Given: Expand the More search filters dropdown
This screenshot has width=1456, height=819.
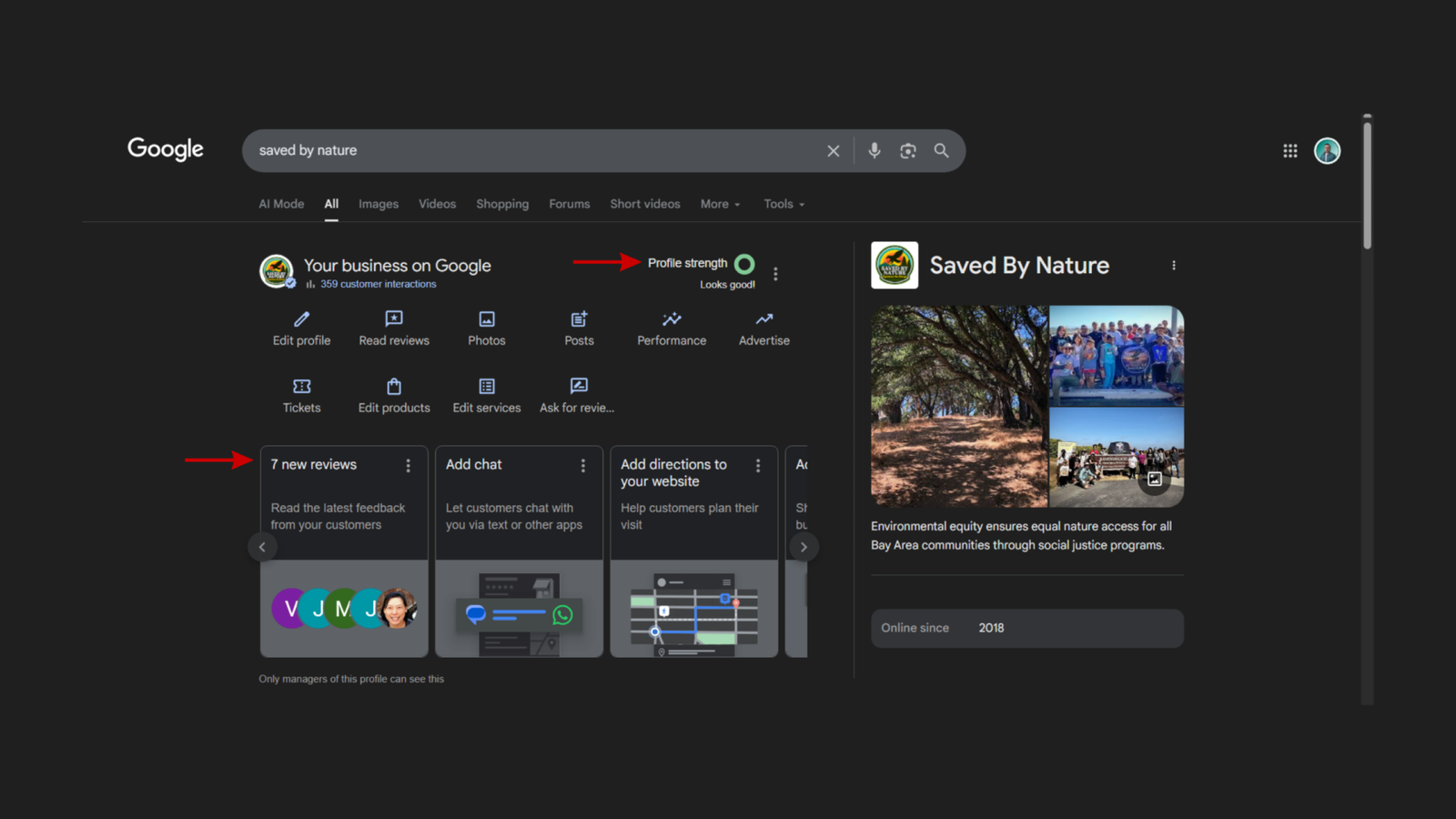Looking at the screenshot, I should tap(719, 204).
